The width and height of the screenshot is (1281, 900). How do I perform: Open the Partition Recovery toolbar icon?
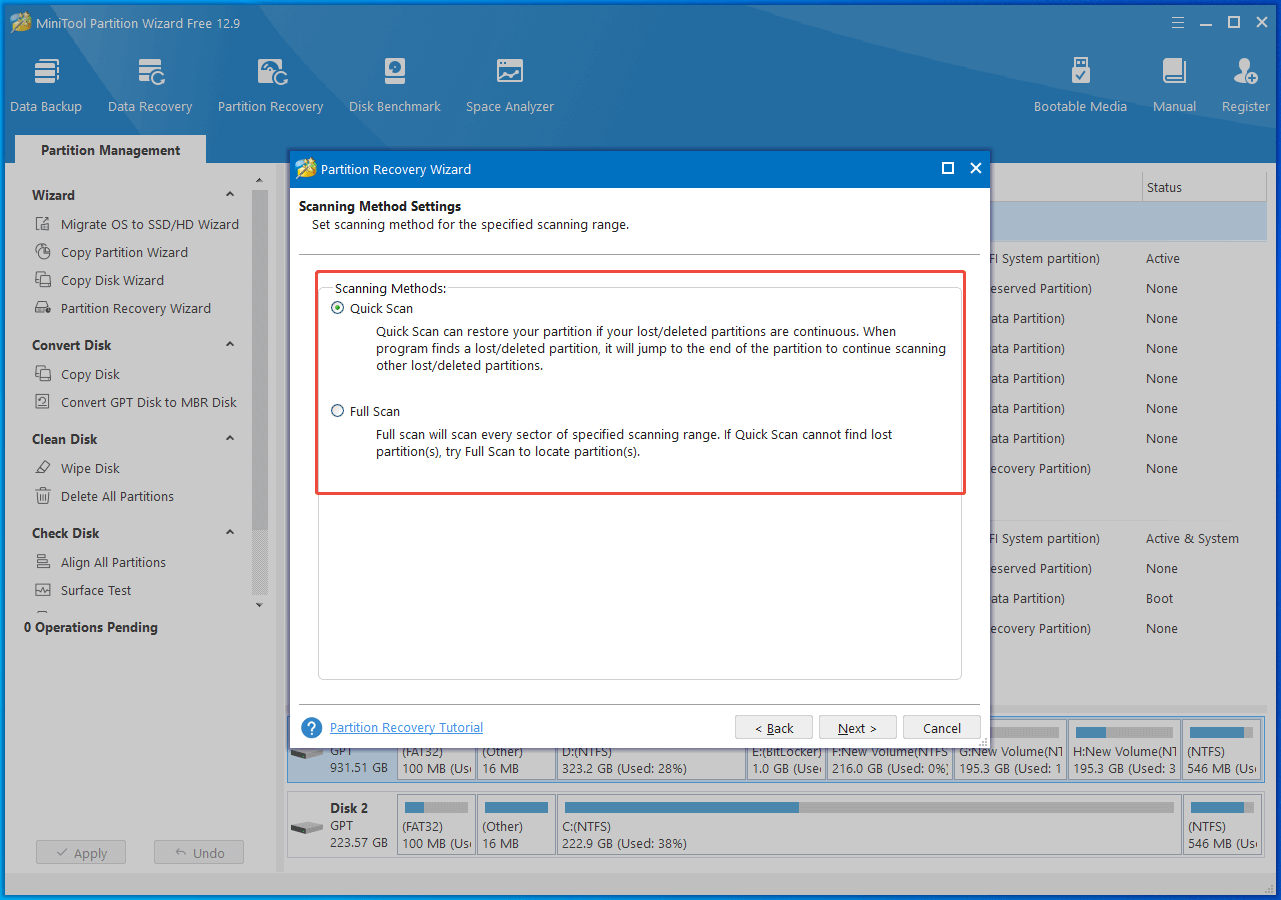click(x=270, y=85)
